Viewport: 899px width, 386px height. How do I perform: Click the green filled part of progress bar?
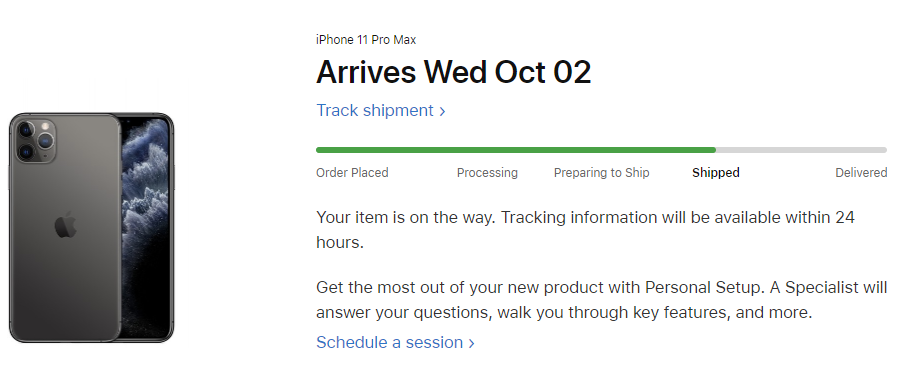(515, 150)
